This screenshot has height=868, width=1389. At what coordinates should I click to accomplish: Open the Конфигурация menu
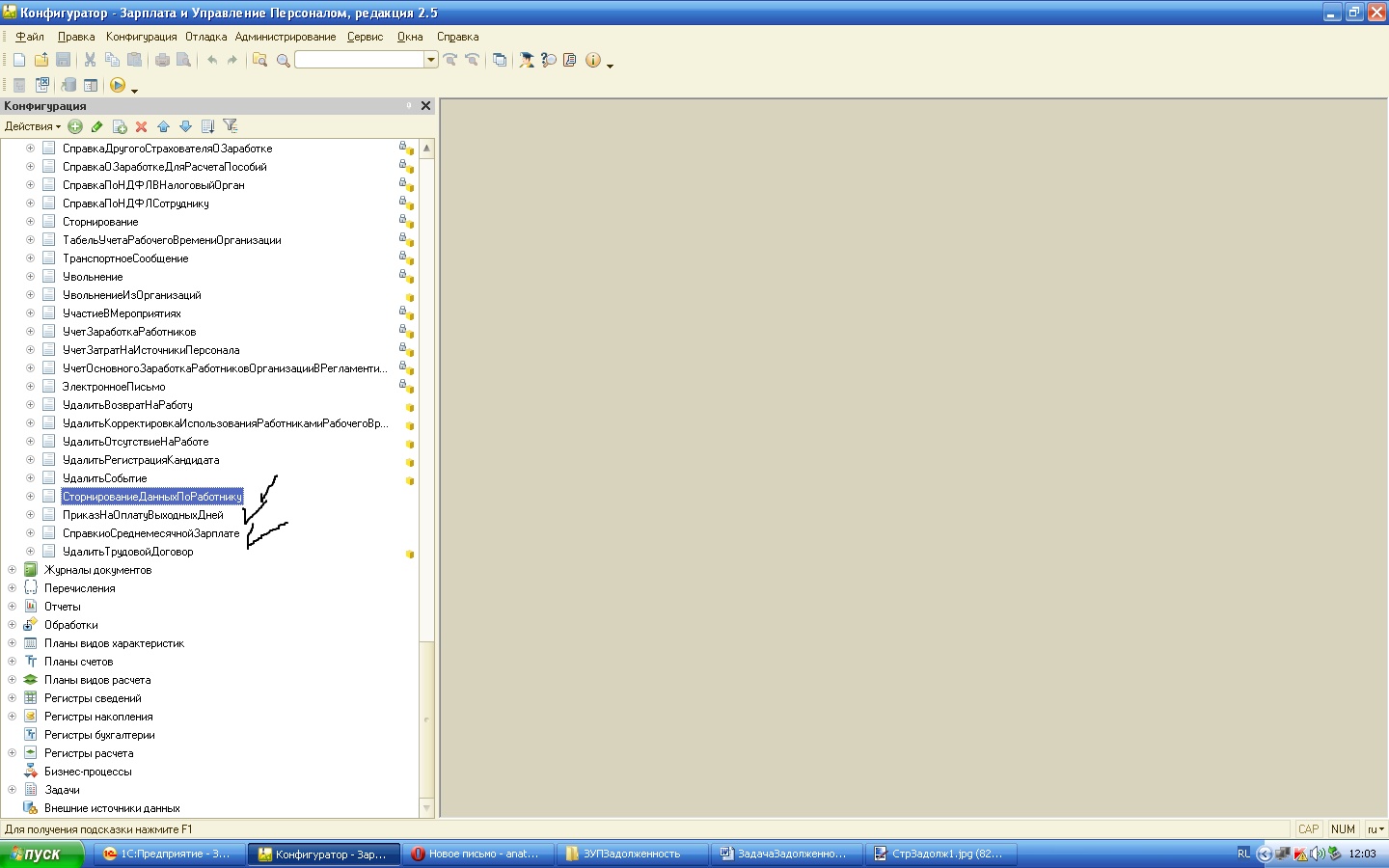click(141, 37)
